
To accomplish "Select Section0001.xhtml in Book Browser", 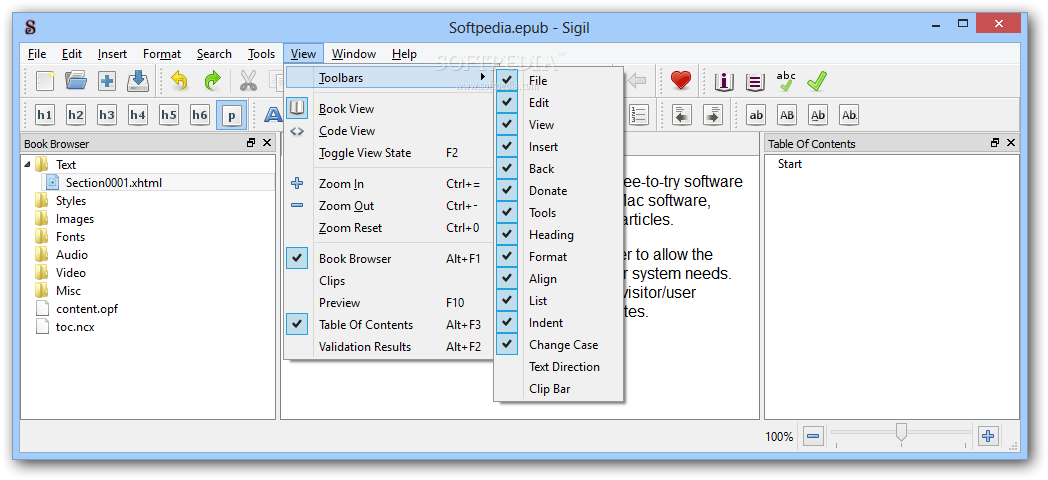I will (x=114, y=183).
